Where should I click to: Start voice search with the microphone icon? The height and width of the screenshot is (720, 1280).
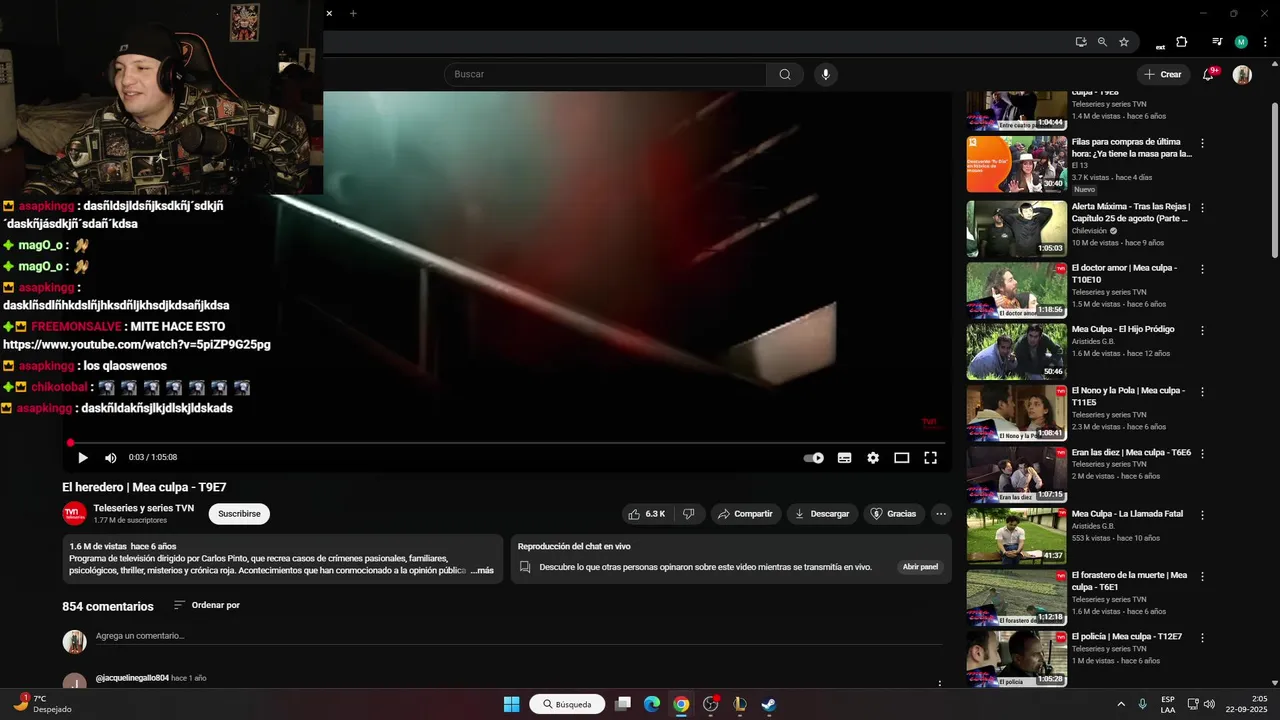pyautogui.click(x=825, y=74)
